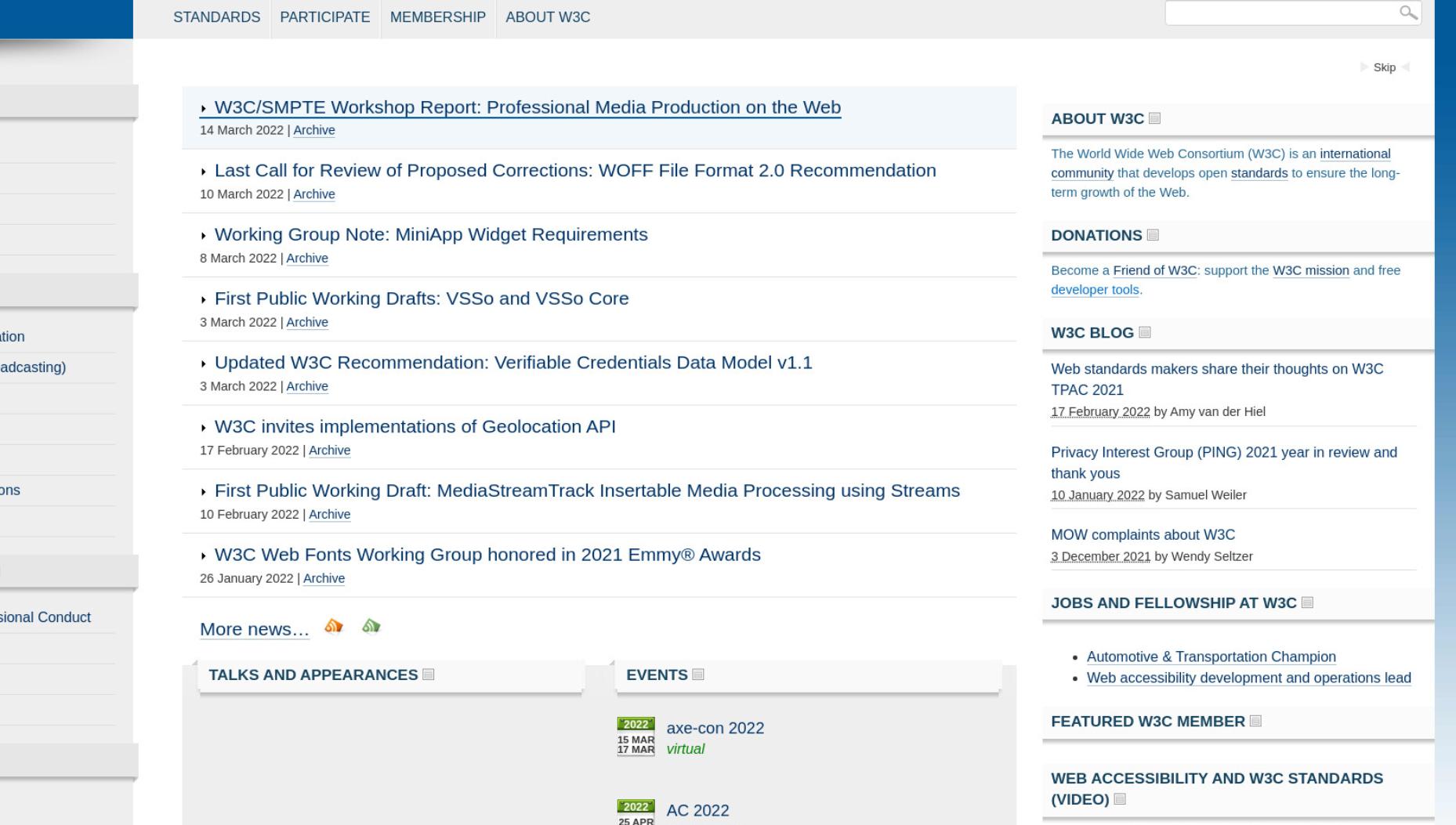Open the Standards menu
Viewport: 1456px width, 825px height.
tap(217, 17)
